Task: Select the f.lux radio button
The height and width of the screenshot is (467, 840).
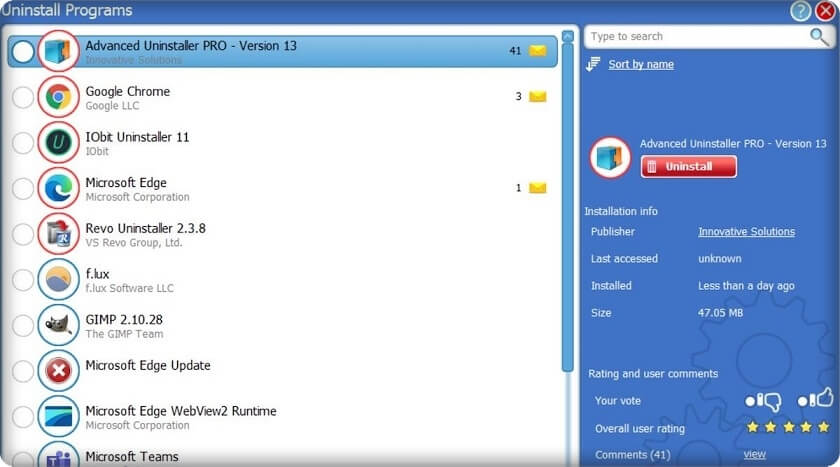Action: 23,280
